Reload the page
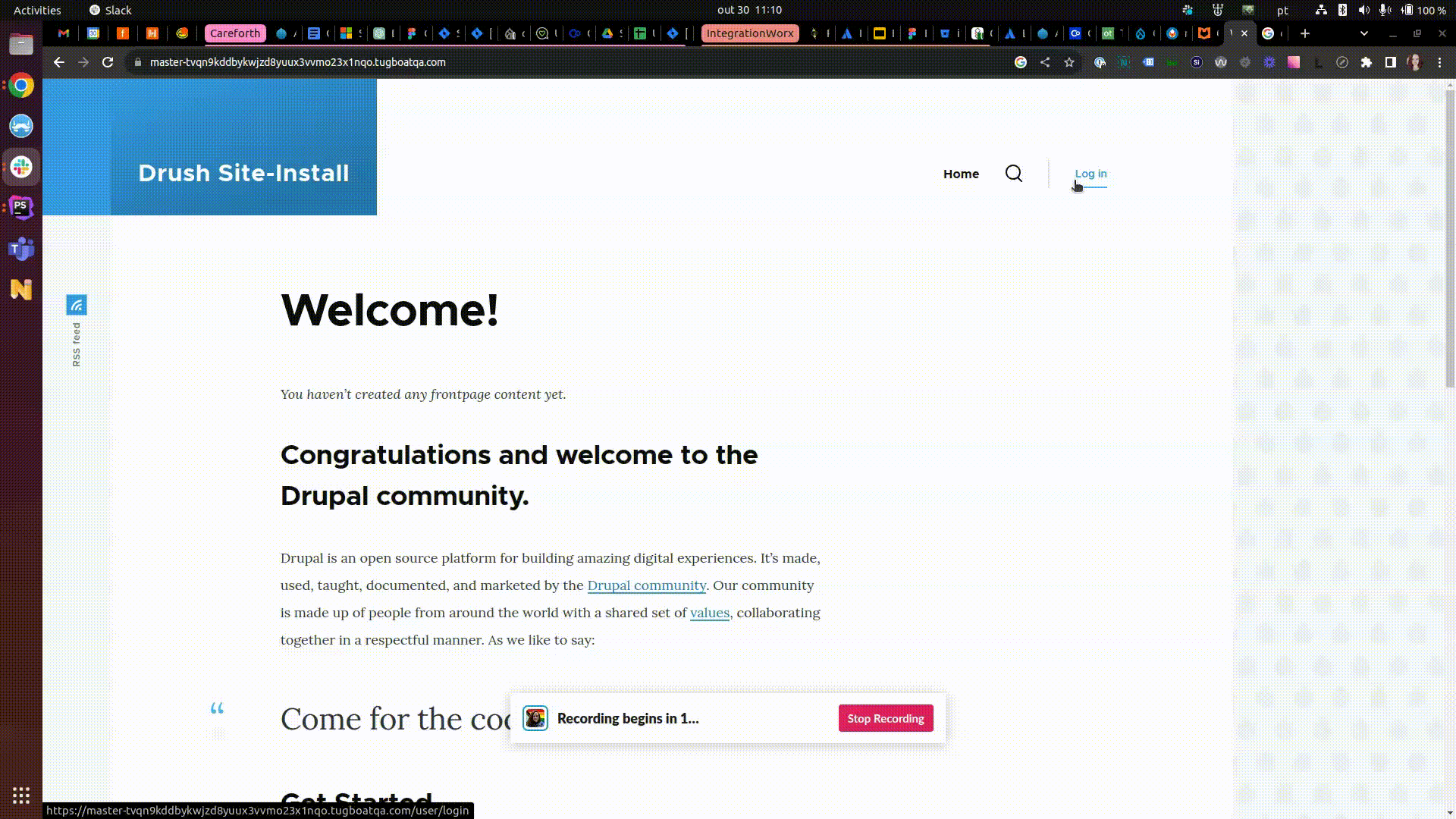Screen dimensions: 1456x819 (x=108, y=62)
